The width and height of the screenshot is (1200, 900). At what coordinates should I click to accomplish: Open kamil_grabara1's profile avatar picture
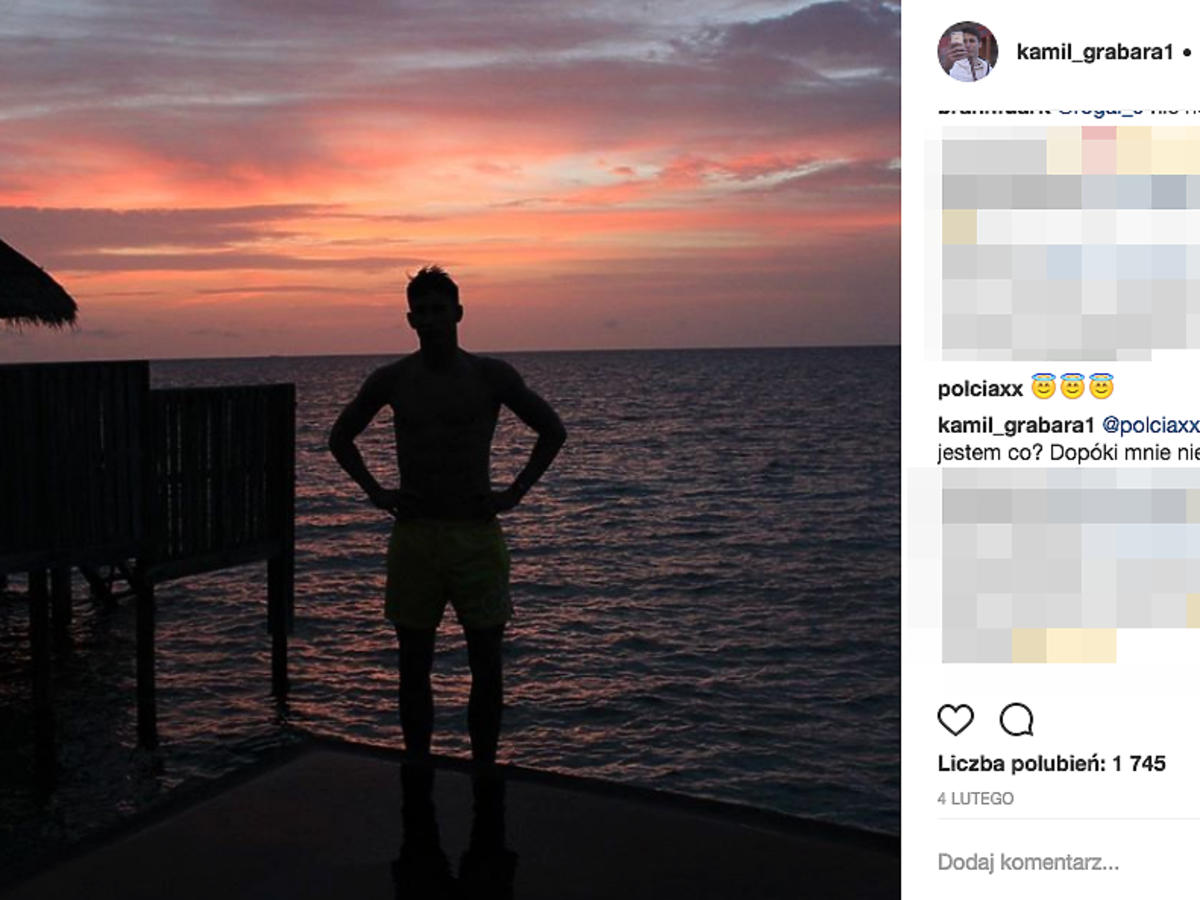967,51
